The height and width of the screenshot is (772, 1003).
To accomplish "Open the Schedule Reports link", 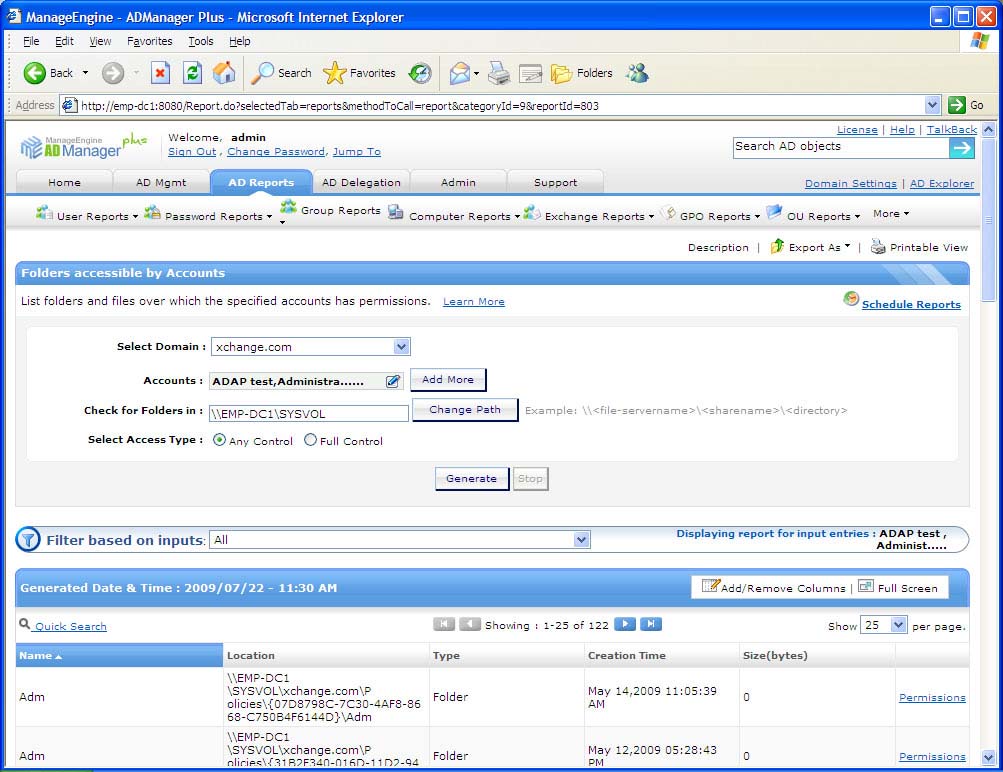I will point(911,304).
